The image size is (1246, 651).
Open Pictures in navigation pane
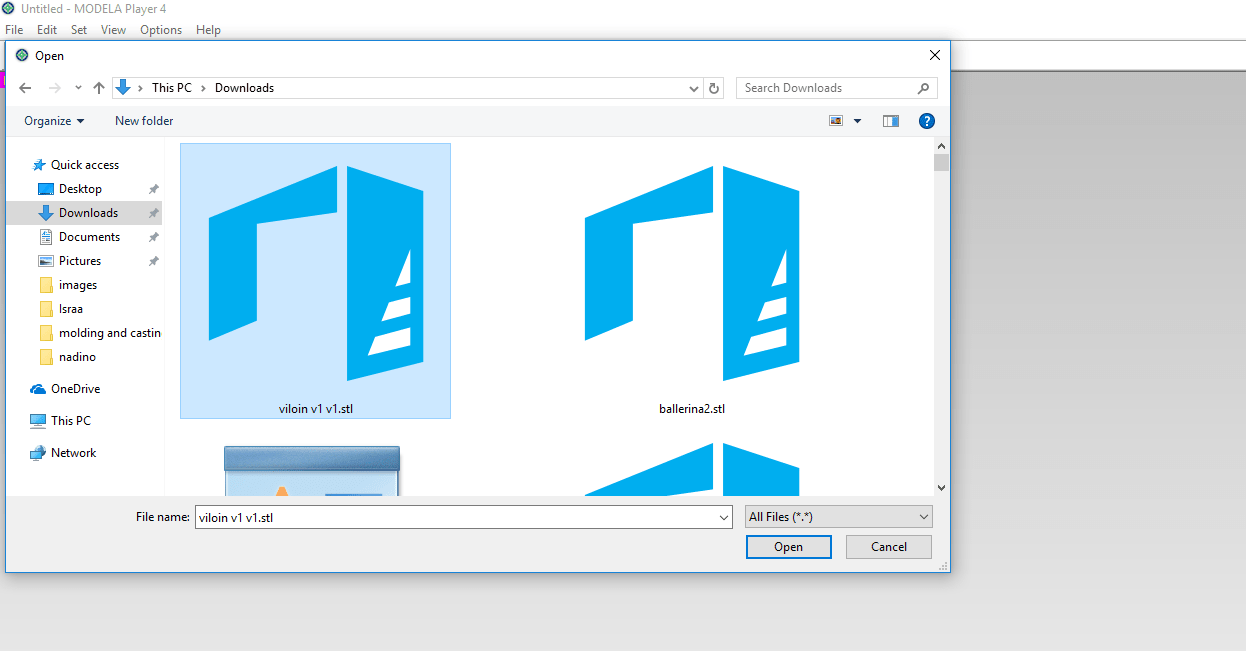[x=80, y=261]
